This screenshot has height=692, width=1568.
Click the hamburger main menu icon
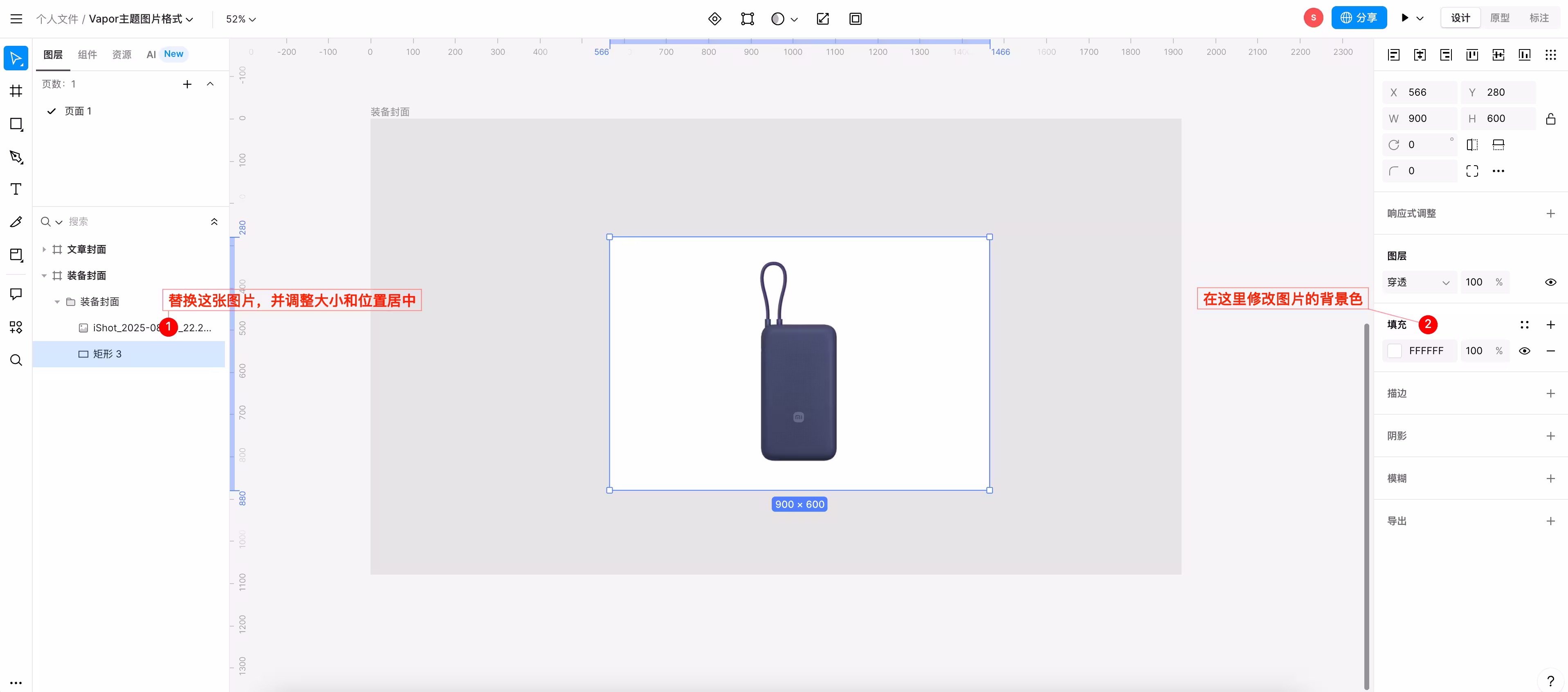[x=16, y=19]
